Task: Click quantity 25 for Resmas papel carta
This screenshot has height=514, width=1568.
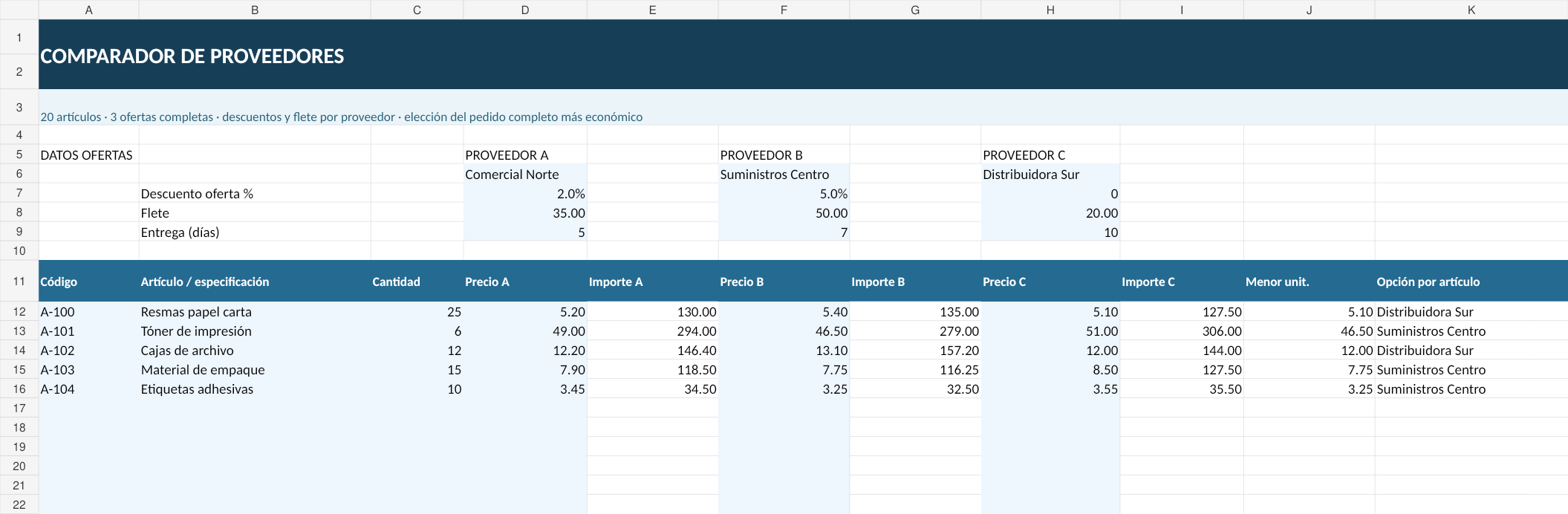Action: (417, 311)
